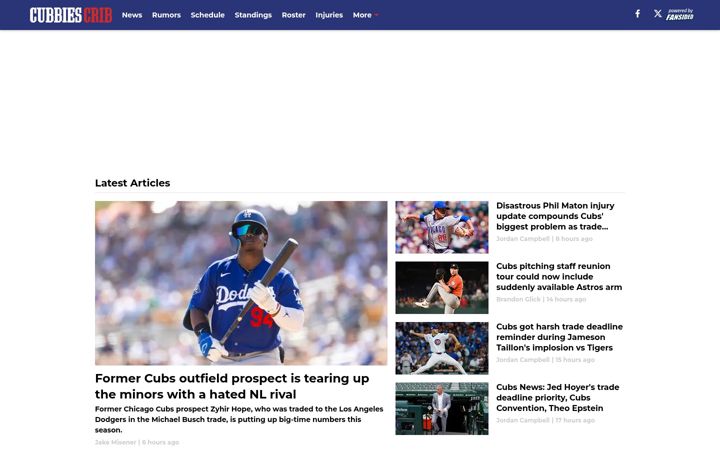Click author name Jake Misener
This screenshot has width=720, height=450.
pos(115,442)
